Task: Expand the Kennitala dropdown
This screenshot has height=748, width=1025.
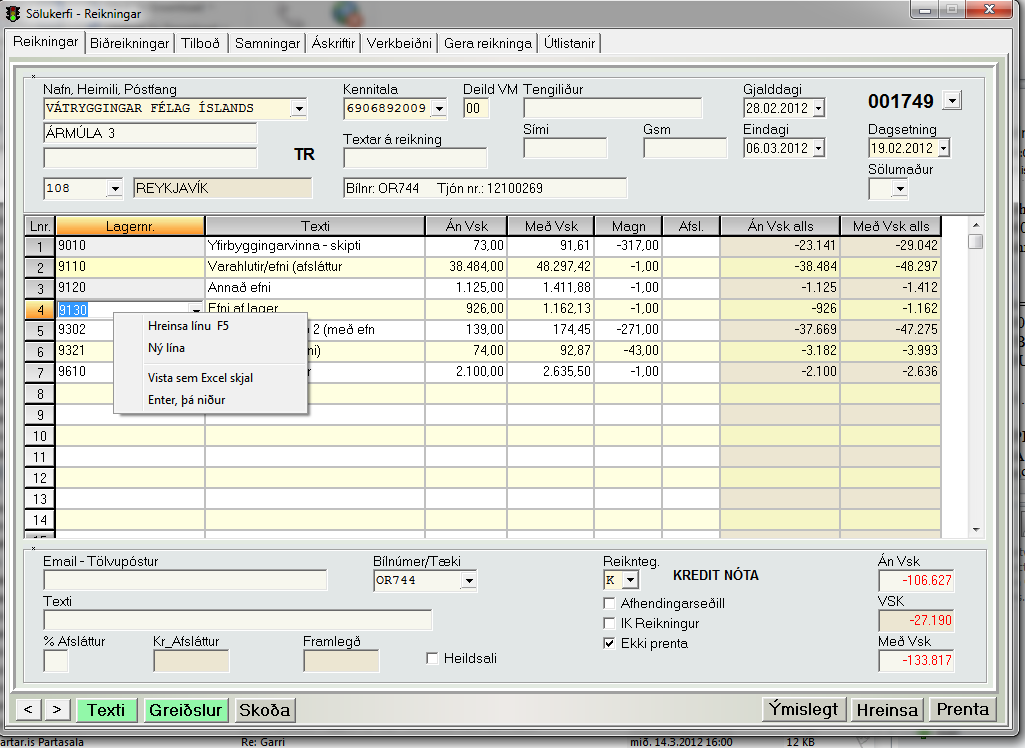Action: click(x=438, y=108)
